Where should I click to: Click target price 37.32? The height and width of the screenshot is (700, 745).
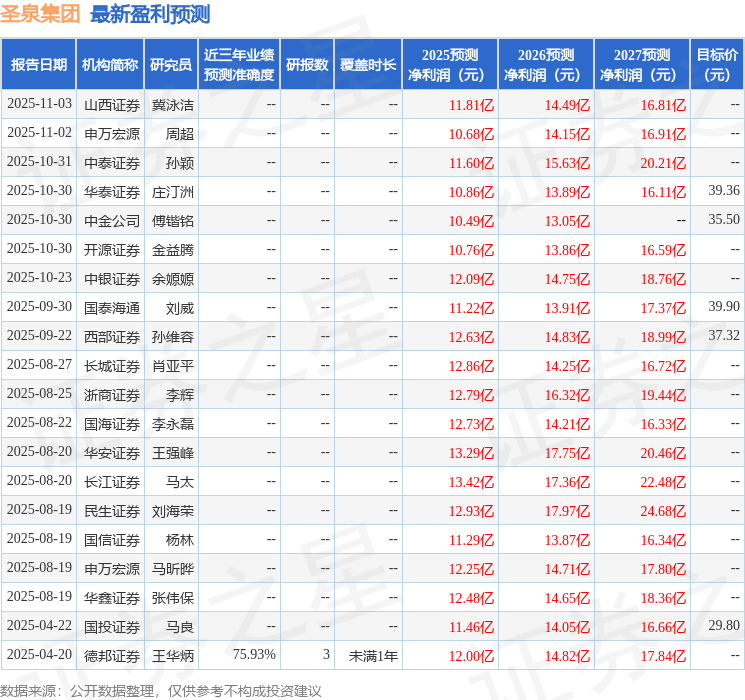724,336
